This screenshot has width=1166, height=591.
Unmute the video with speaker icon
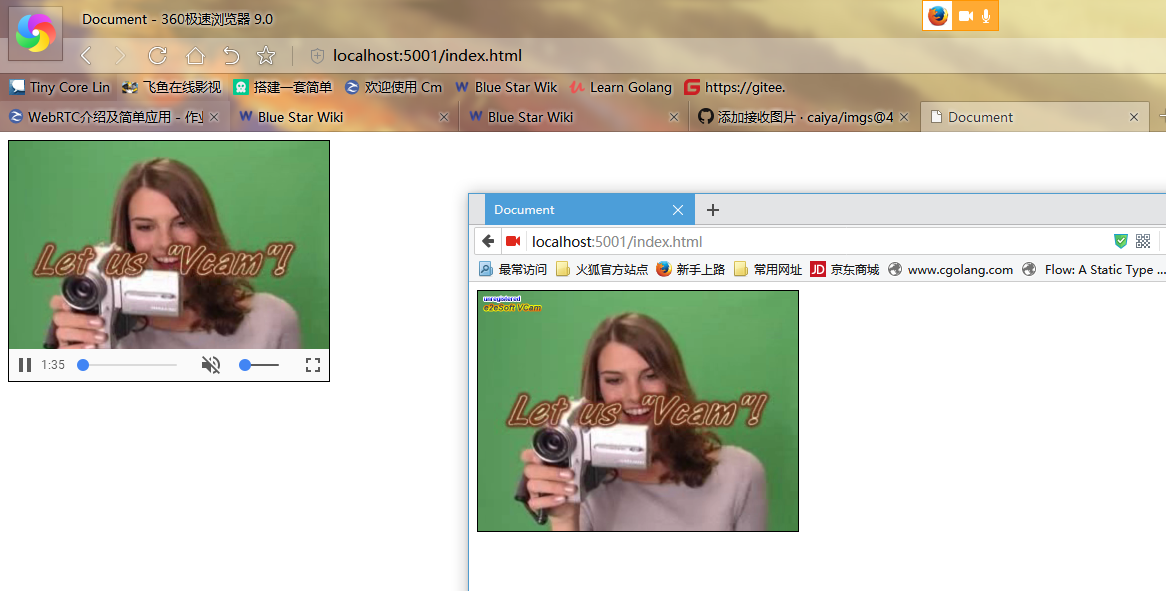(x=211, y=365)
